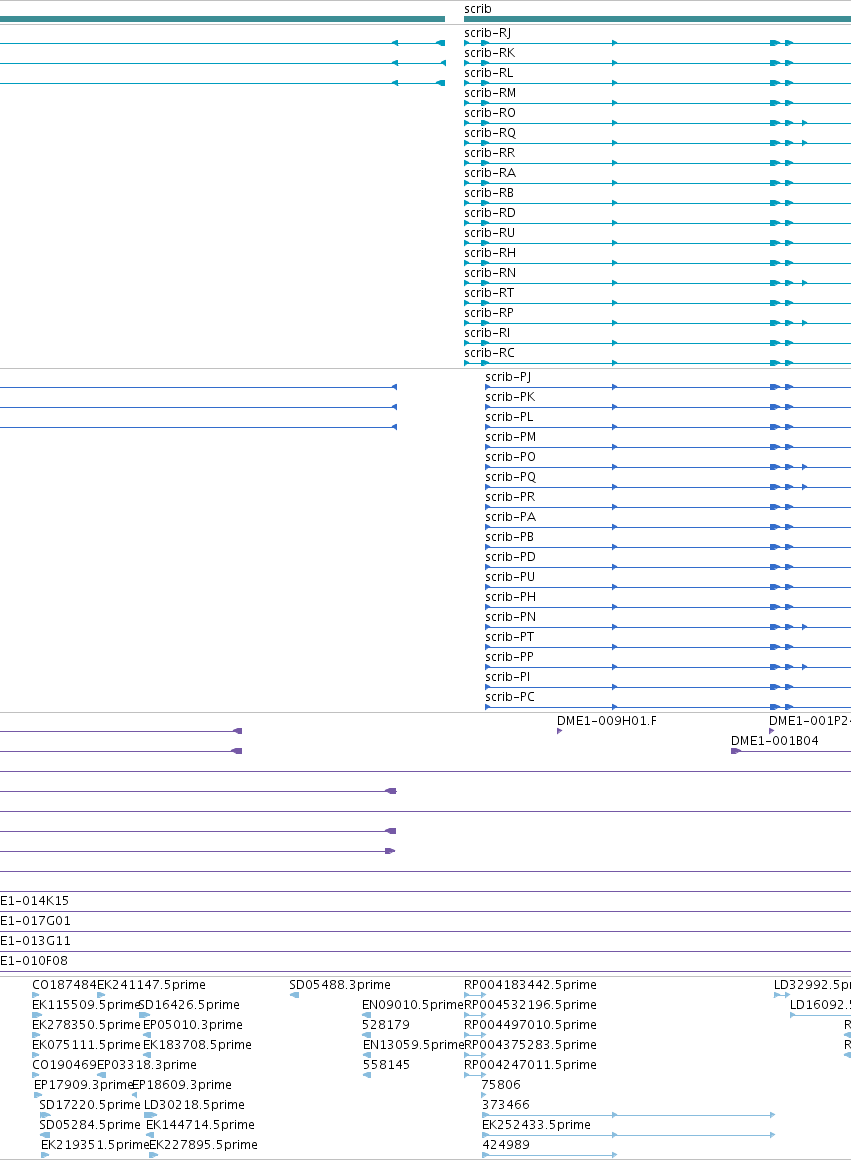
Task: Select protein scrib-PP
Action: (x=509, y=656)
